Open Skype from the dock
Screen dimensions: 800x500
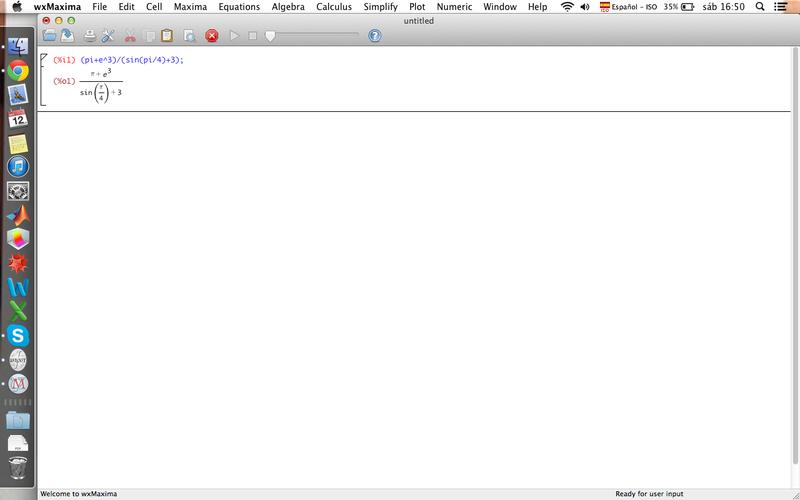pyautogui.click(x=17, y=335)
